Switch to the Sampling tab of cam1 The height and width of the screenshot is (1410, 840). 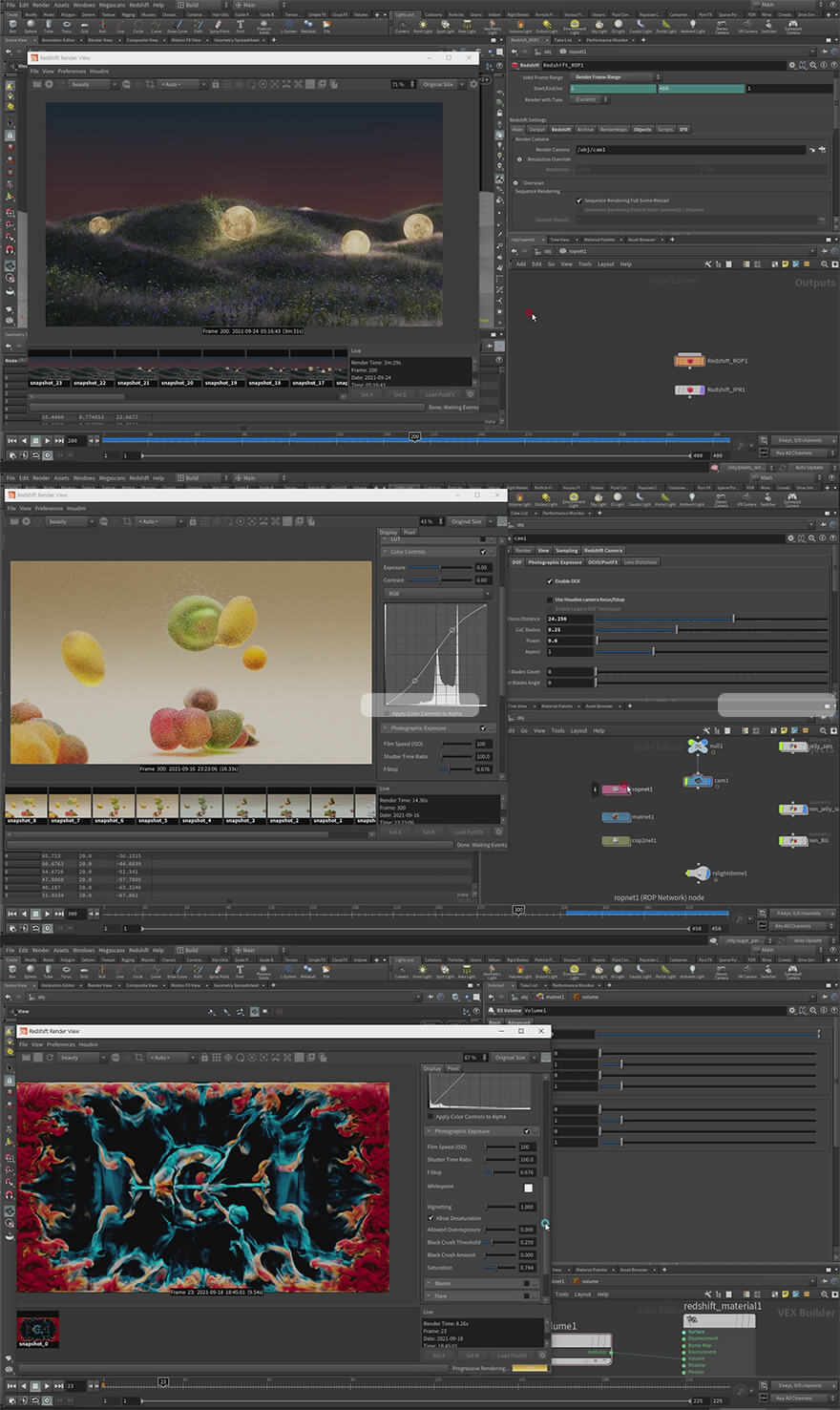click(x=567, y=550)
